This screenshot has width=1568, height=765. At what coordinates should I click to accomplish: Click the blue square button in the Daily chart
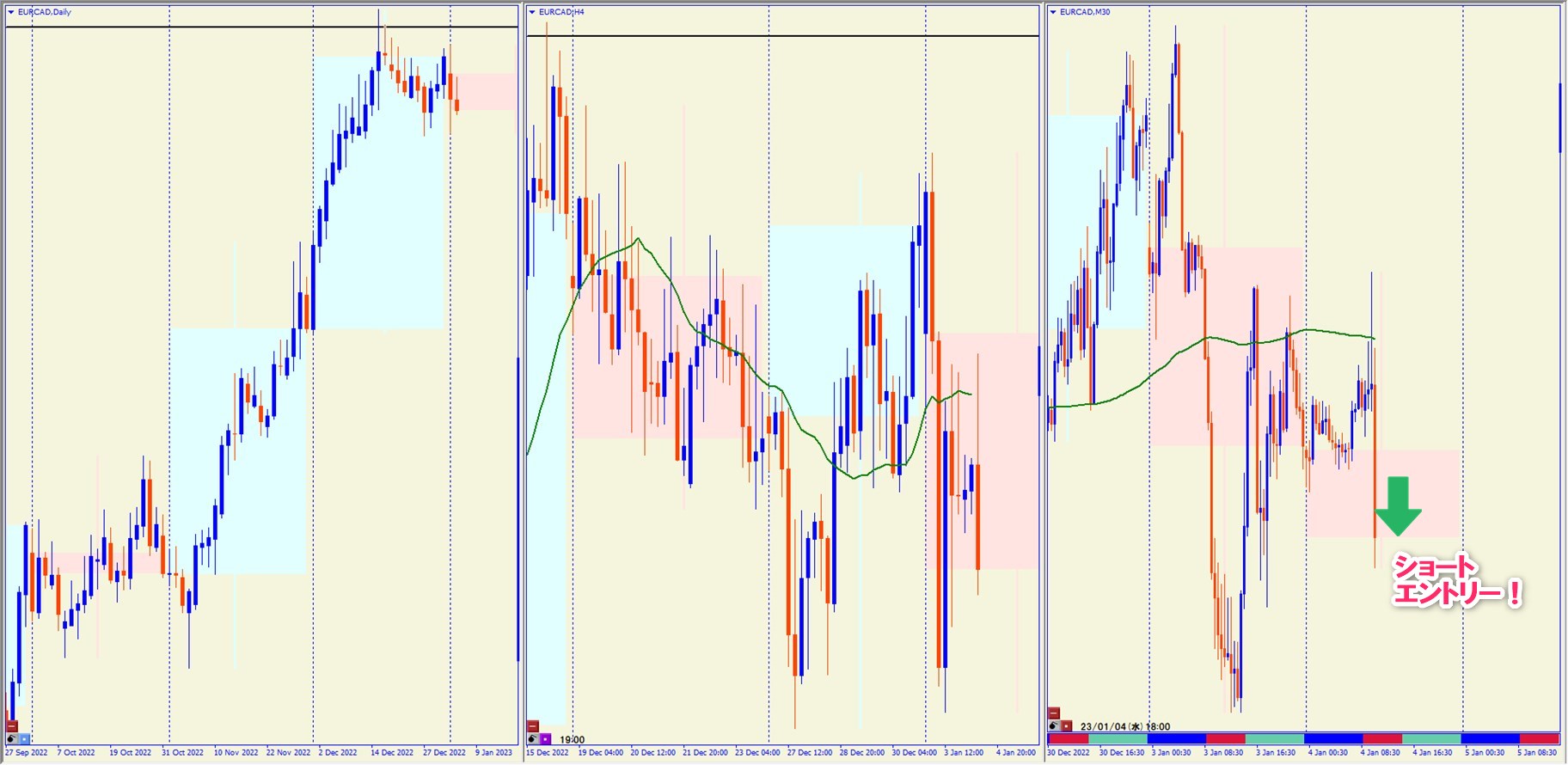pos(24,738)
